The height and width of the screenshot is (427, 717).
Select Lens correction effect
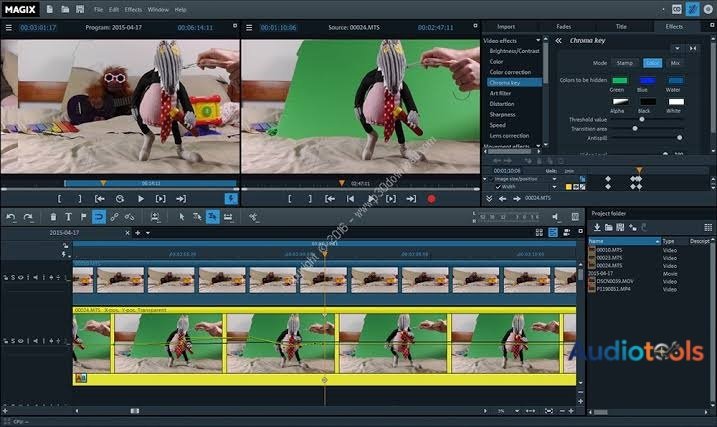coord(509,136)
